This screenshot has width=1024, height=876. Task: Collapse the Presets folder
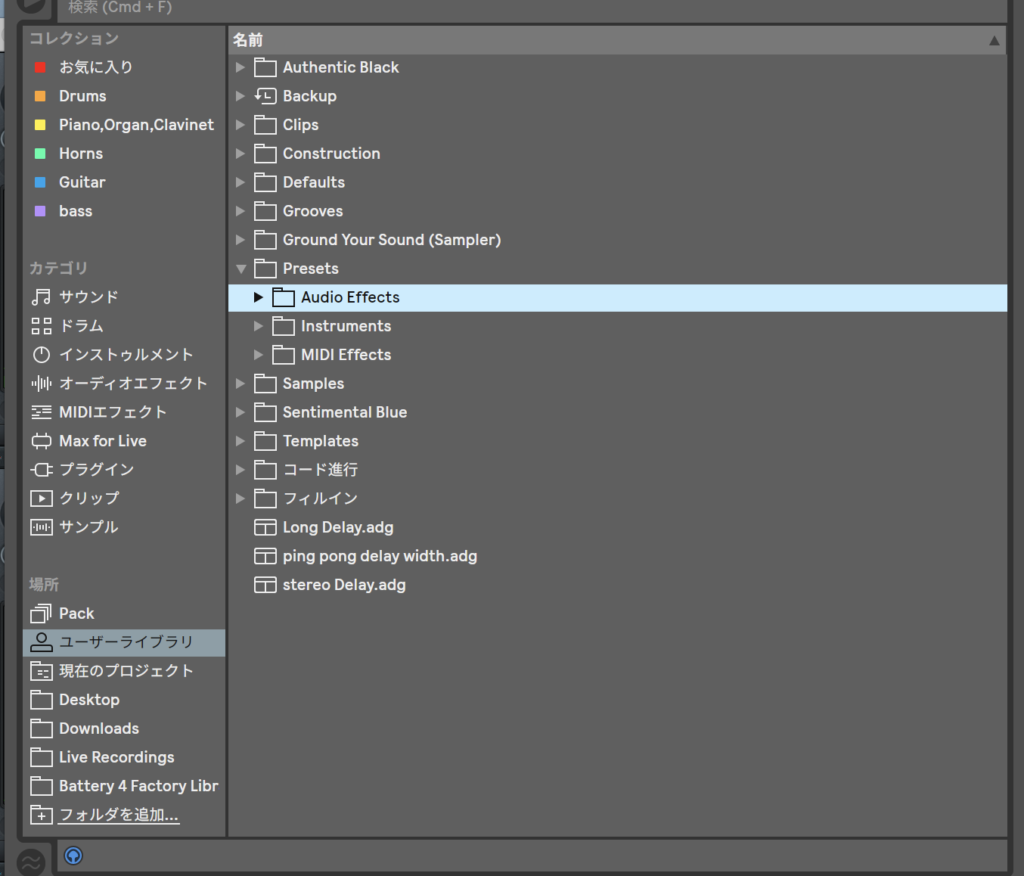point(240,269)
